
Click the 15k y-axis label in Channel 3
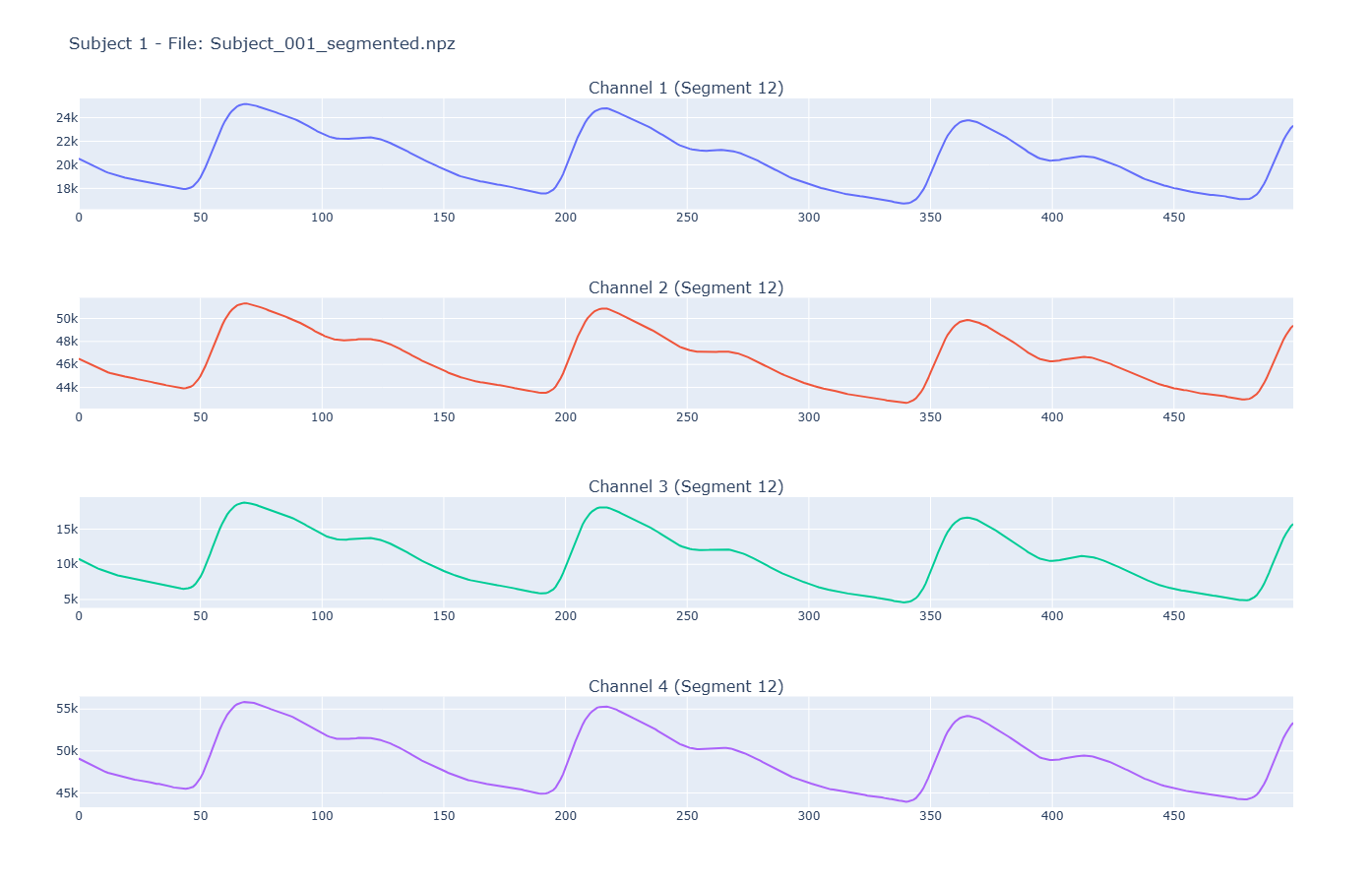[x=67, y=530]
